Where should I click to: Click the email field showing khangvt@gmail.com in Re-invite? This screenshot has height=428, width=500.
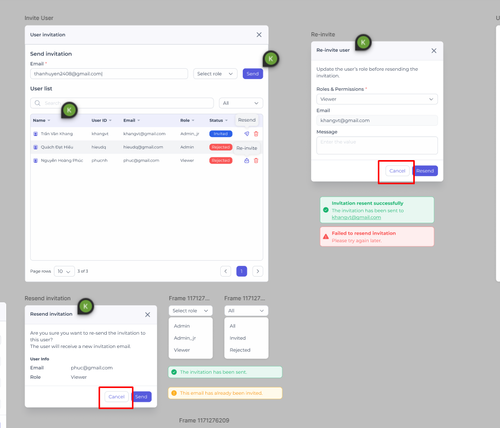pos(377,120)
